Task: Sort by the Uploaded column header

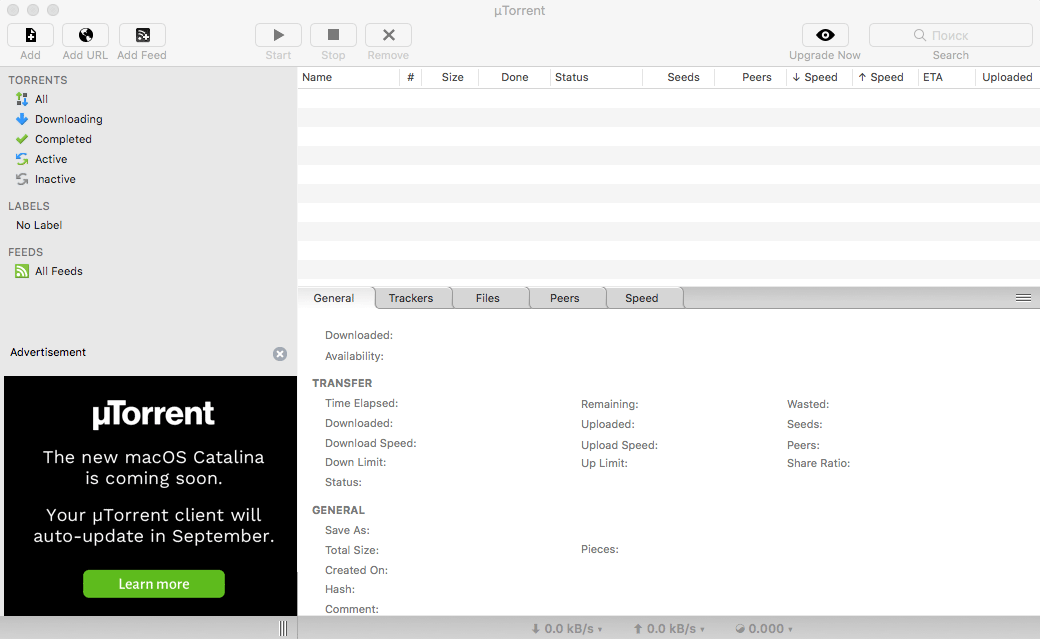Action: [1008, 77]
